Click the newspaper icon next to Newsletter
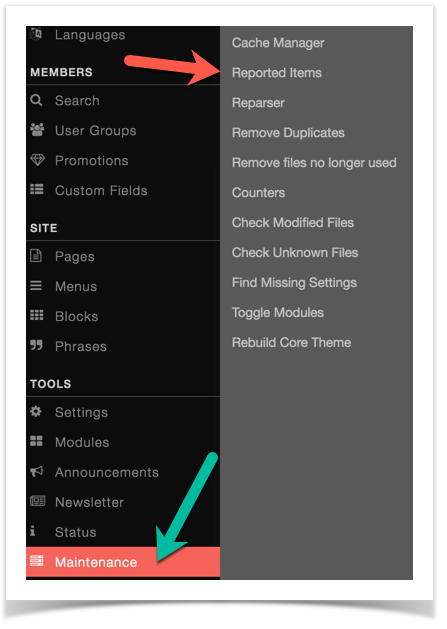The height and width of the screenshot is (629, 447). 38,501
